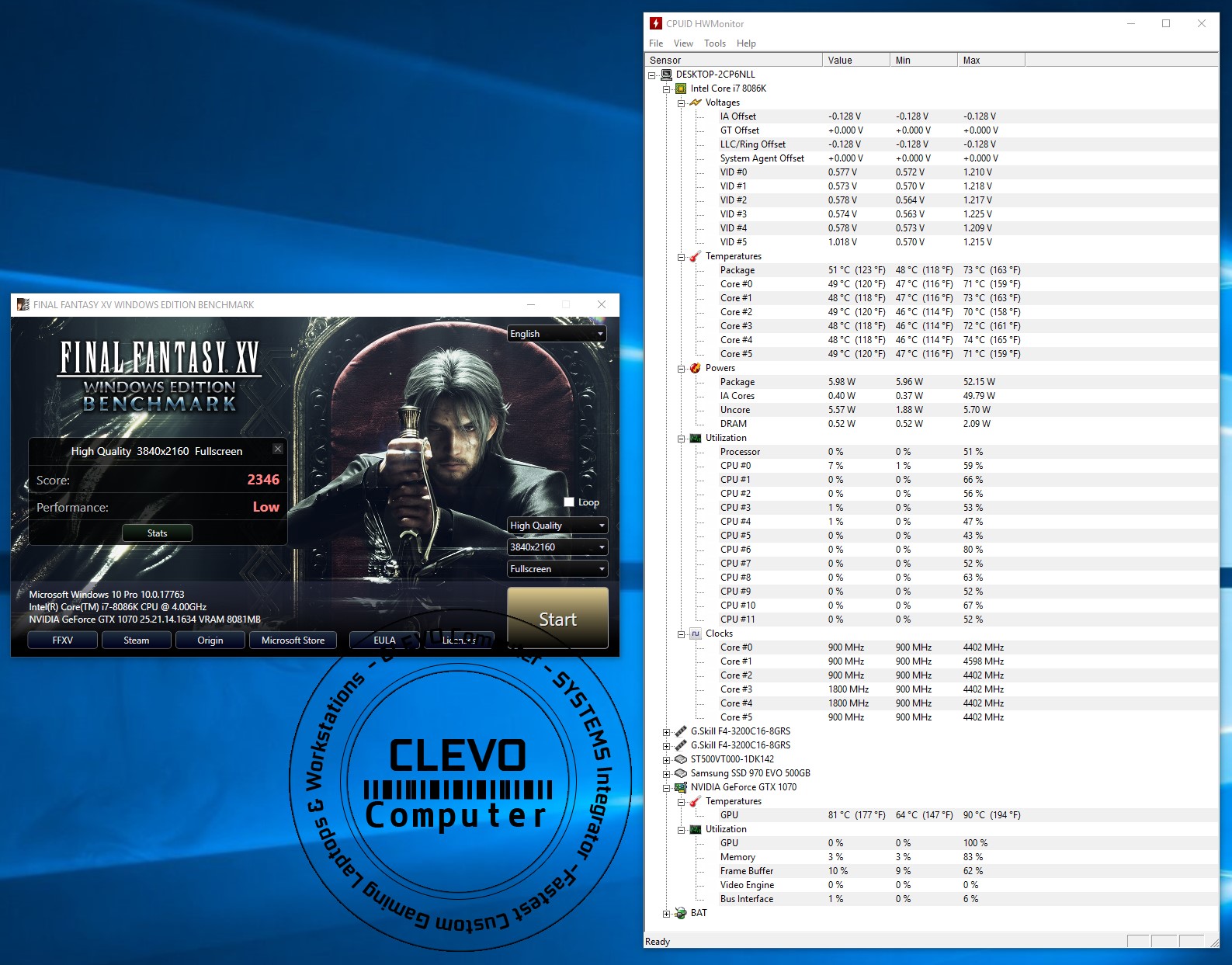1232x965 pixels.
Task: Click the Microsoft Store button
Action: [293, 640]
